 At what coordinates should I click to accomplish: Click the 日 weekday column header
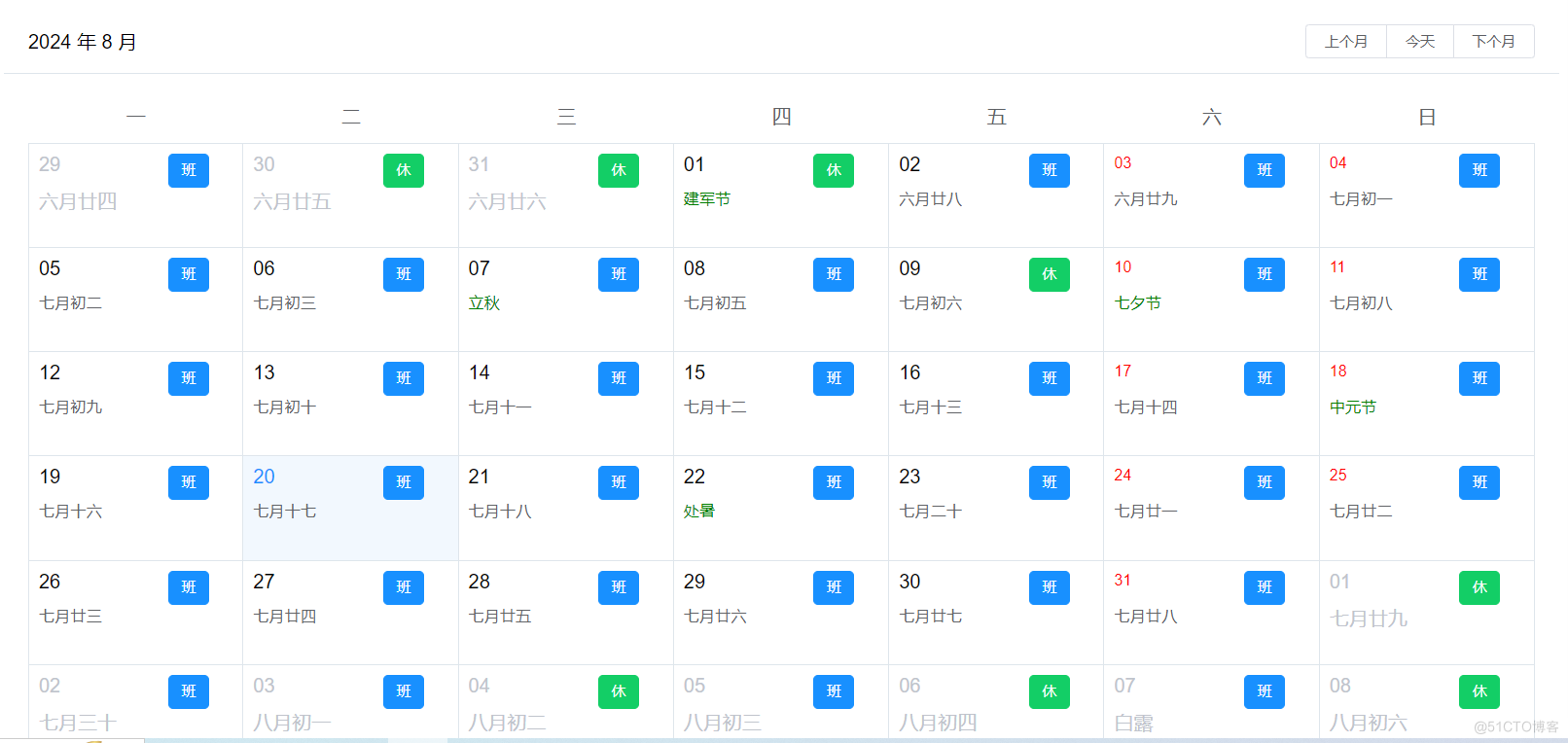click(1427, 118)
